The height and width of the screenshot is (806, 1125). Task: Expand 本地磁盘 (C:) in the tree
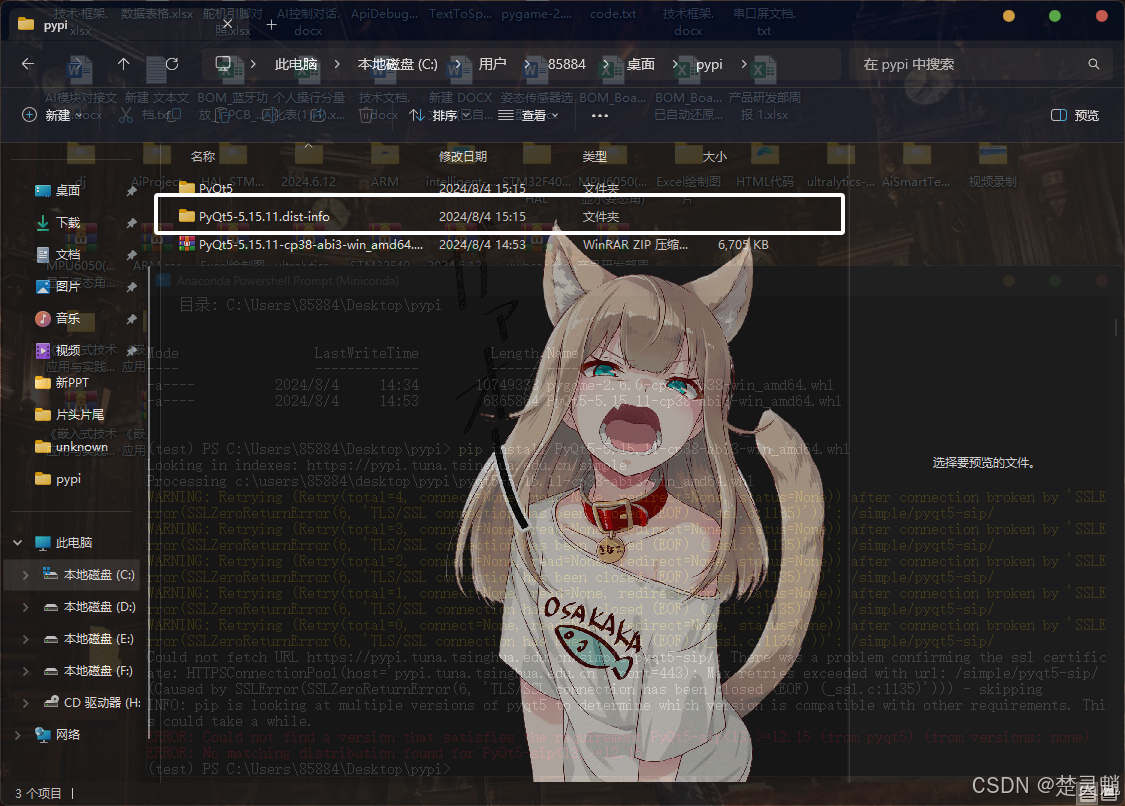click(x=26, y=575)
